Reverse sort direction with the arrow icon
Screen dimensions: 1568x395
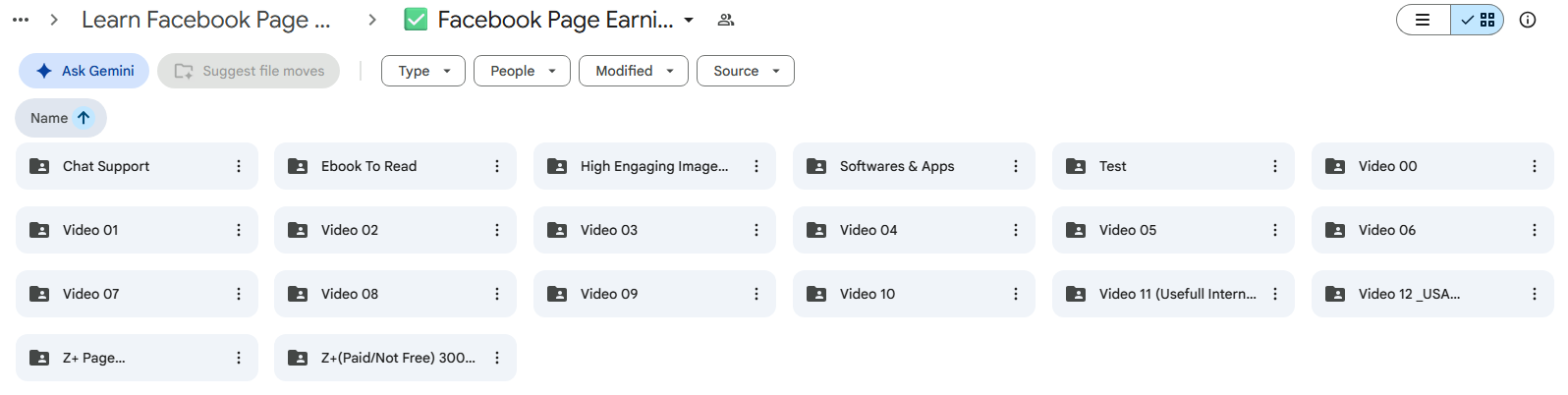[84, 118]
